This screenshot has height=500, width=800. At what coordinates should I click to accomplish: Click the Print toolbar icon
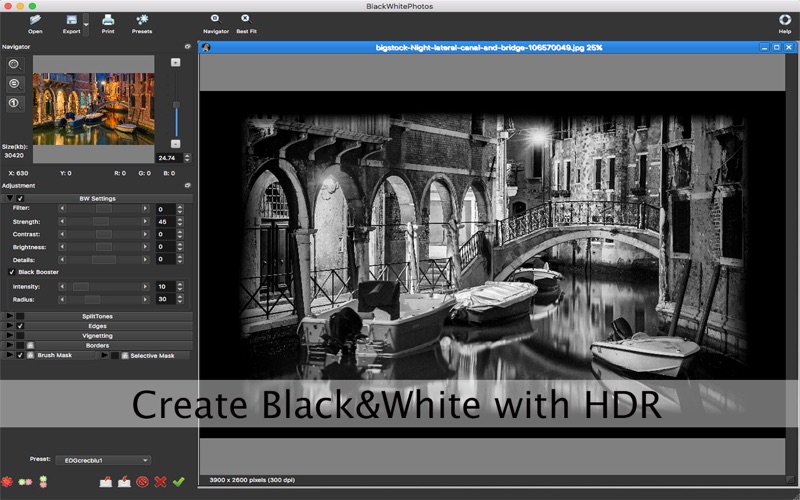[108, 23]
